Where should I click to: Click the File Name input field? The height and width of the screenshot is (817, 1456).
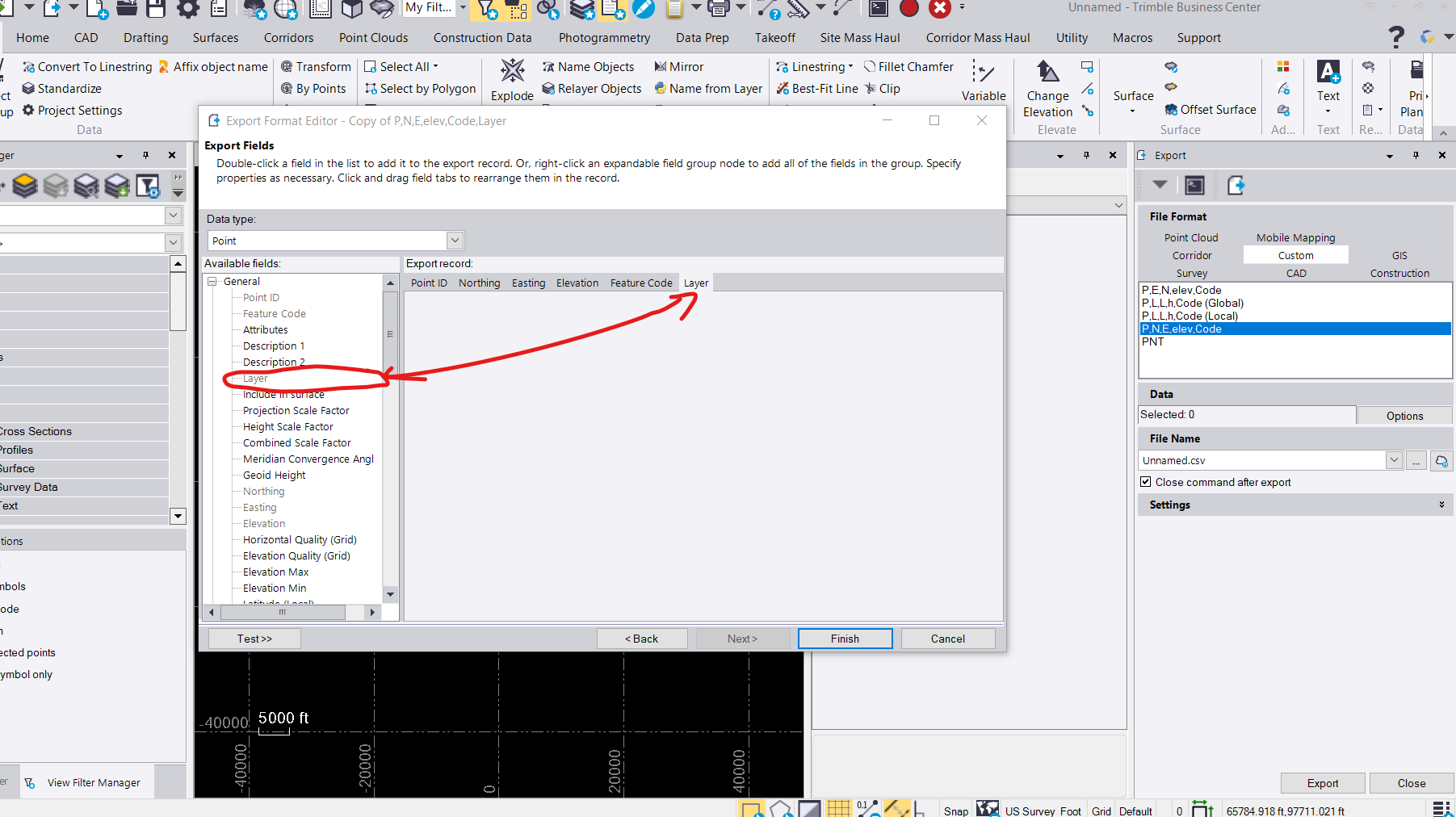click(1262, 460)
